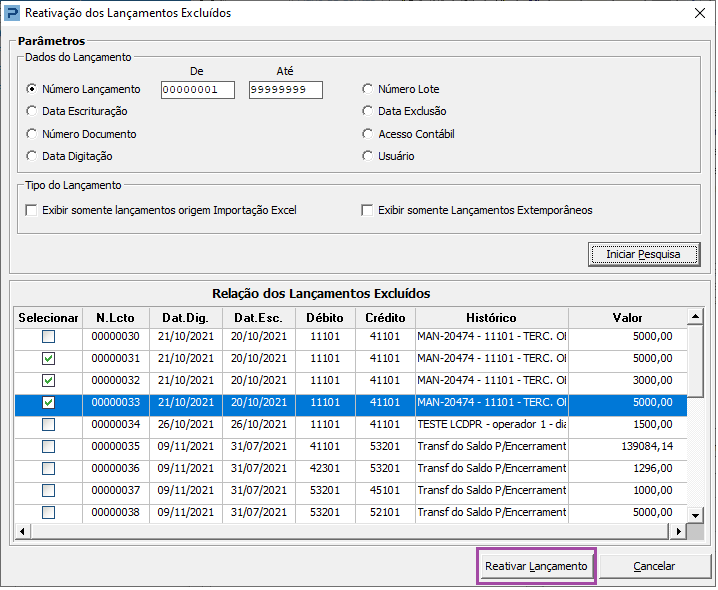Uncheck the box for entry 00000032
718x590 pixels.
[x=49, y=381]
